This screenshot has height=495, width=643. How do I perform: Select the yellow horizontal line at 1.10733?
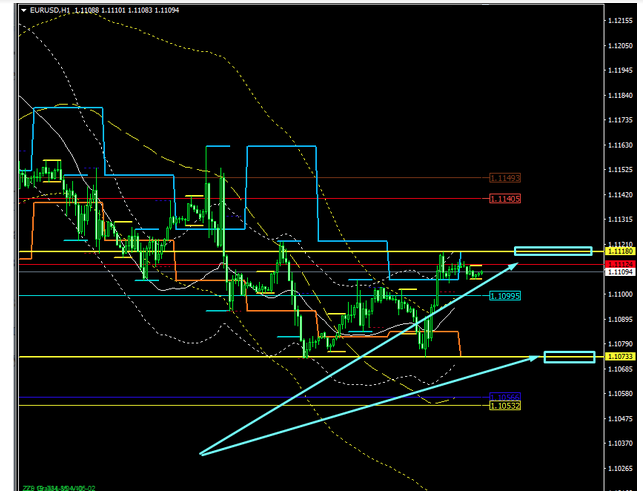tap(200, 356)
